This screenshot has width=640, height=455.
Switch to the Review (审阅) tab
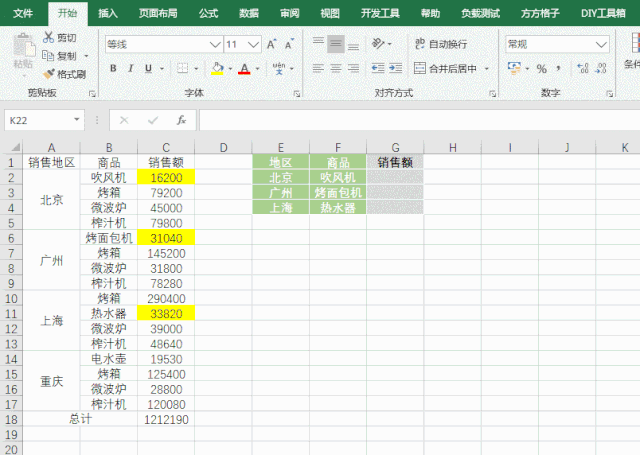[289, 13]
